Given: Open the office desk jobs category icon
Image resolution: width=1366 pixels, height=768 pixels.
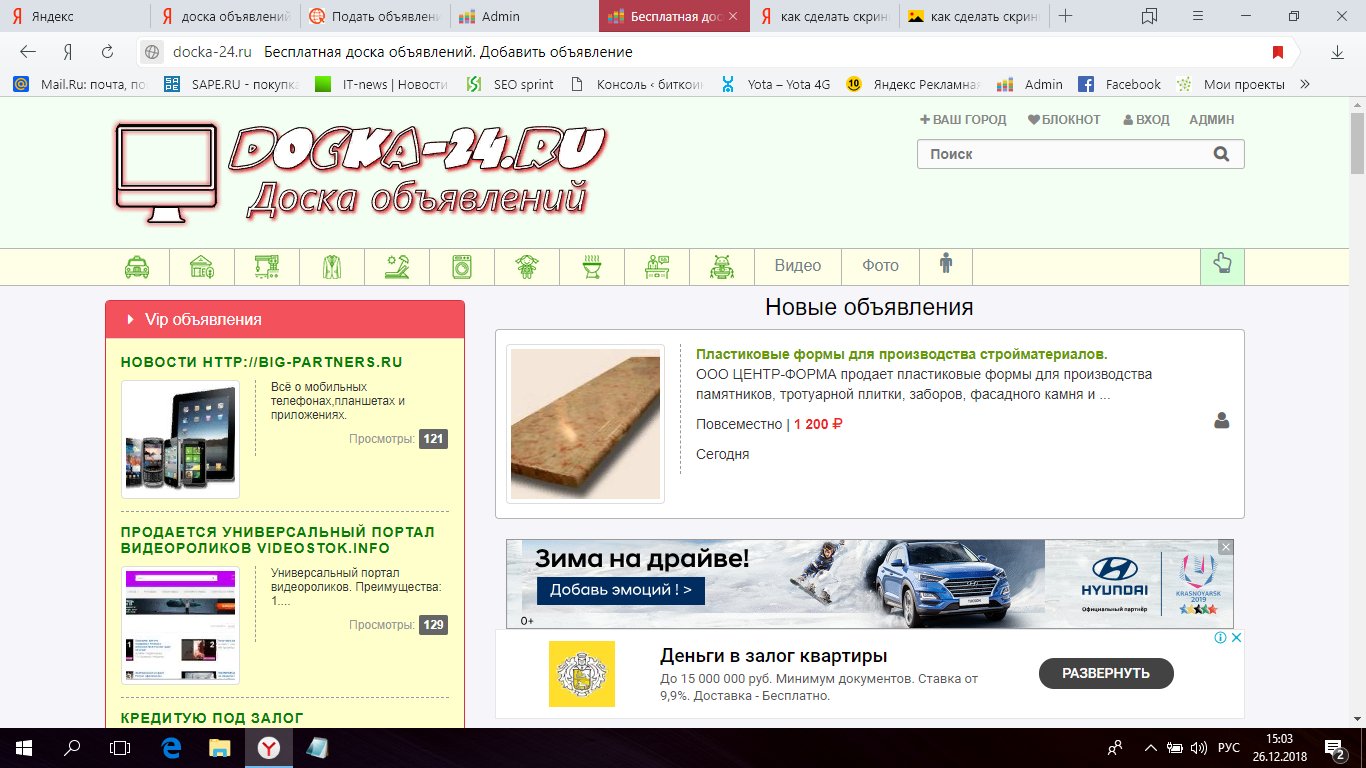Looking at the screenshot, I should pos(657,266).
